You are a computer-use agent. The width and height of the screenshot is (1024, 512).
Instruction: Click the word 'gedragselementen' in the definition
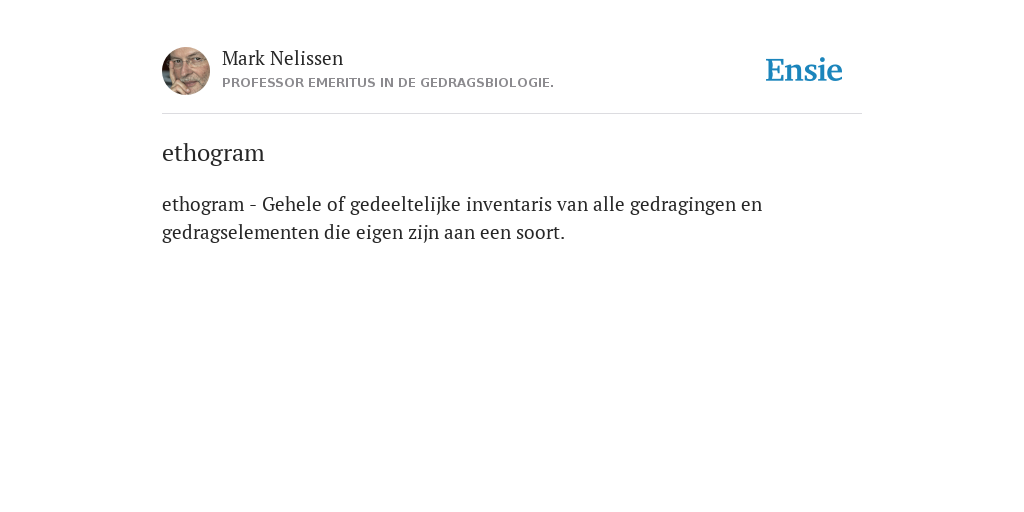pyautogui.click(x=240, y=233)
